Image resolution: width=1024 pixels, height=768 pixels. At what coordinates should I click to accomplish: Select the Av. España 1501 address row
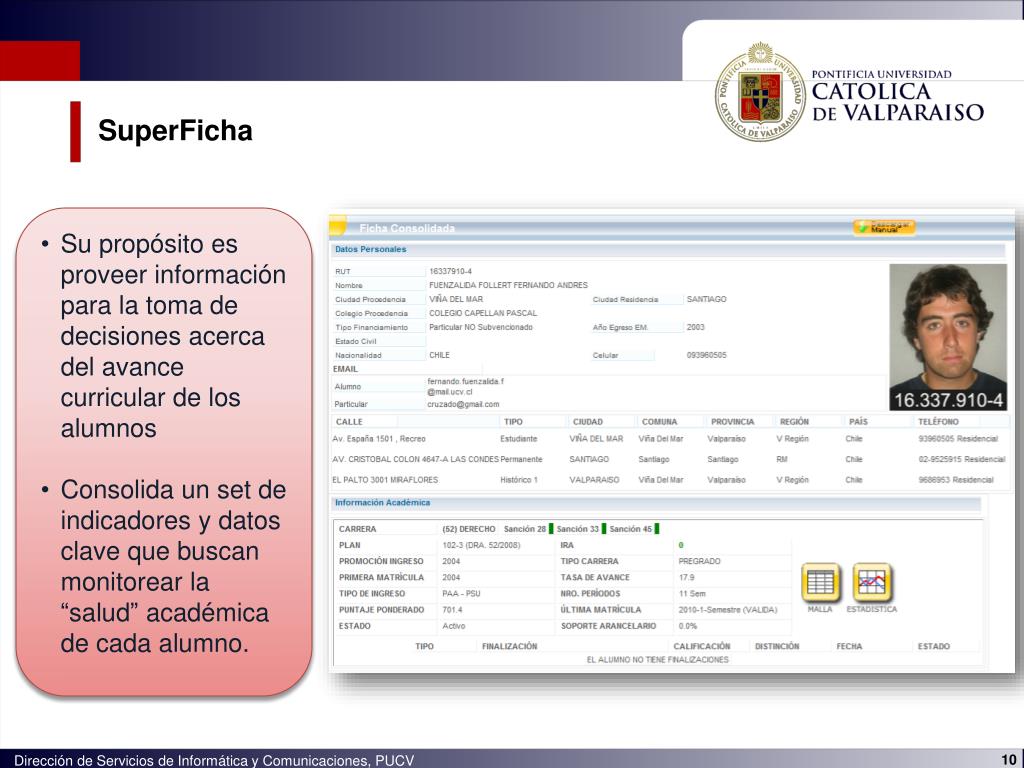669,439
